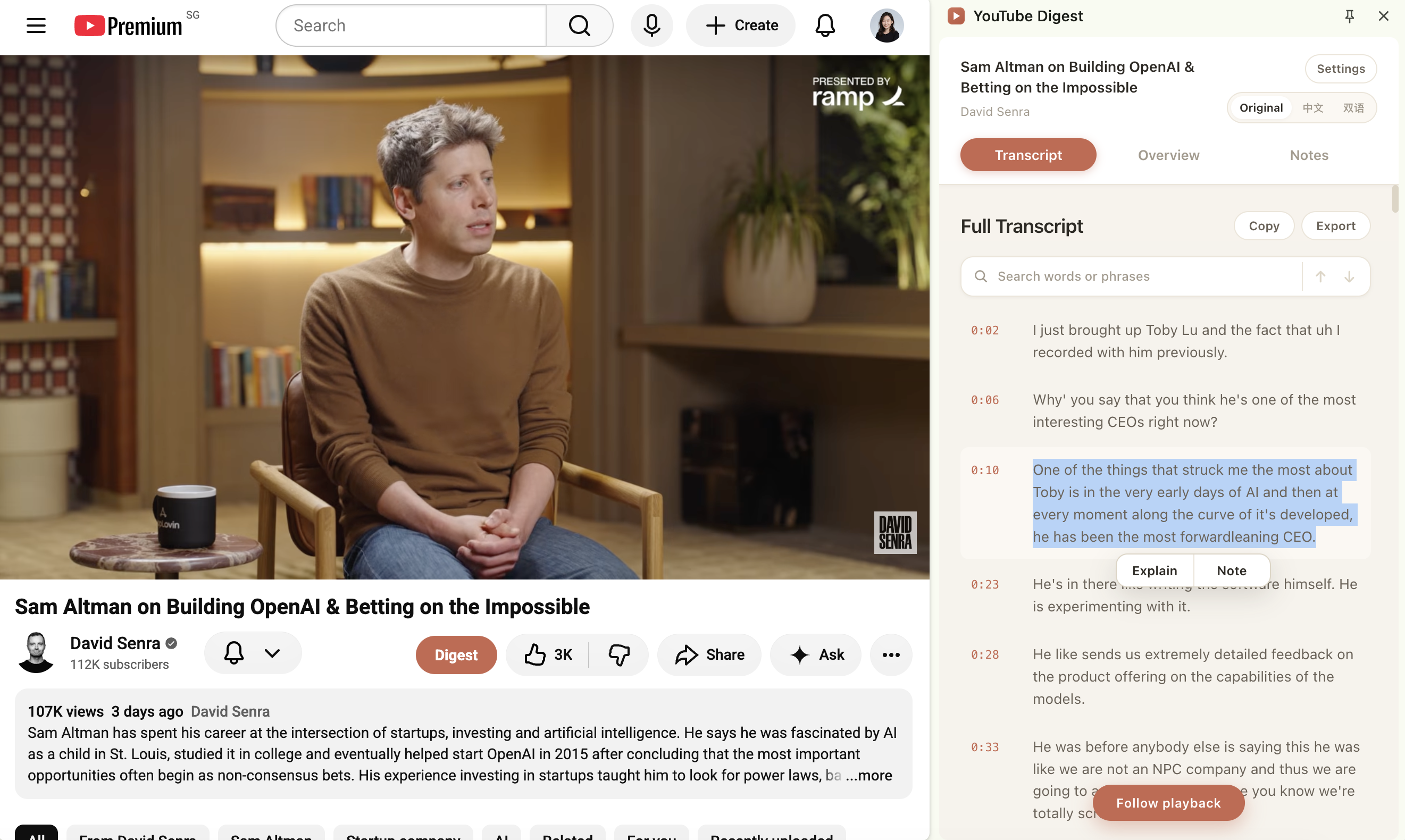1405x840 pixels.
Task: Jump to previous transcript search match
Action: pos(1320,276)
